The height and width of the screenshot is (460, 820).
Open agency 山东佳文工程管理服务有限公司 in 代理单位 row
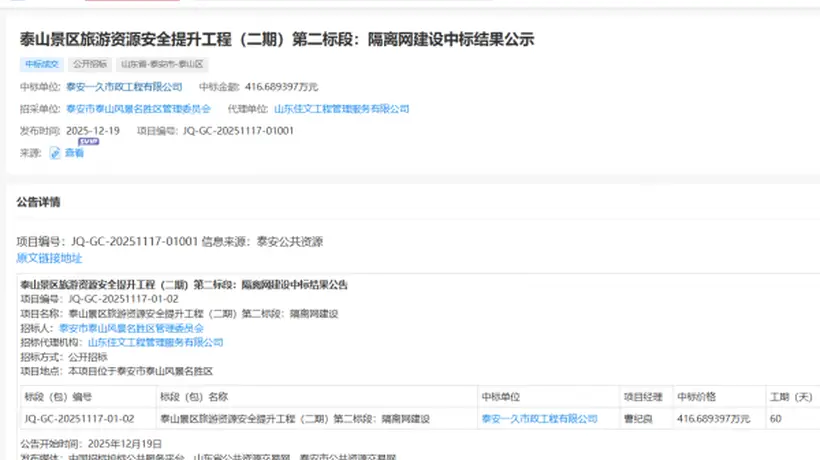(x=341, y=109)
